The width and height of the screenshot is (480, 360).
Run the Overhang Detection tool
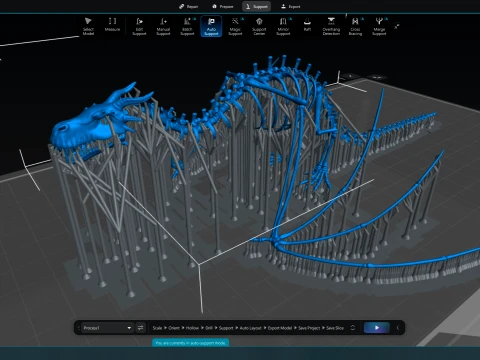(331, 26)
